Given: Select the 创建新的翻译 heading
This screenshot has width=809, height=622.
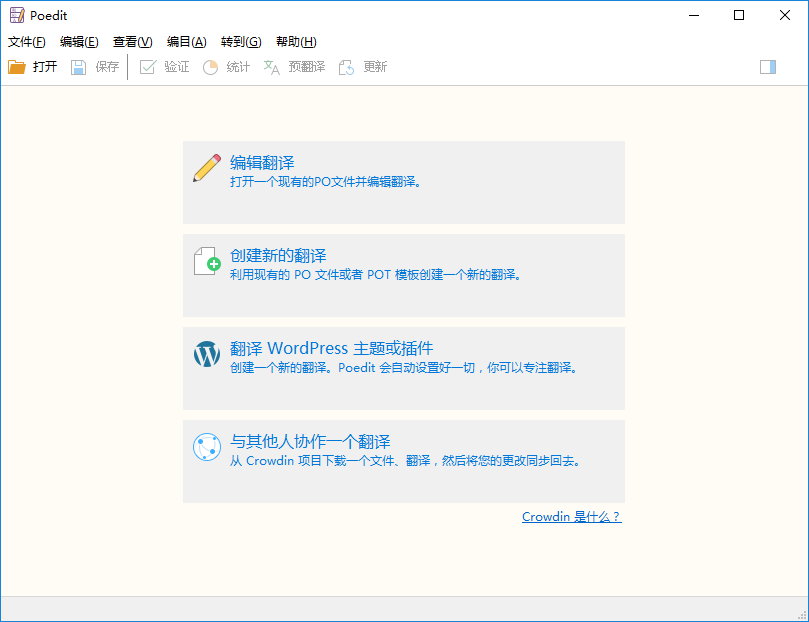Looking at the screenshot, I should click(278, 256).
